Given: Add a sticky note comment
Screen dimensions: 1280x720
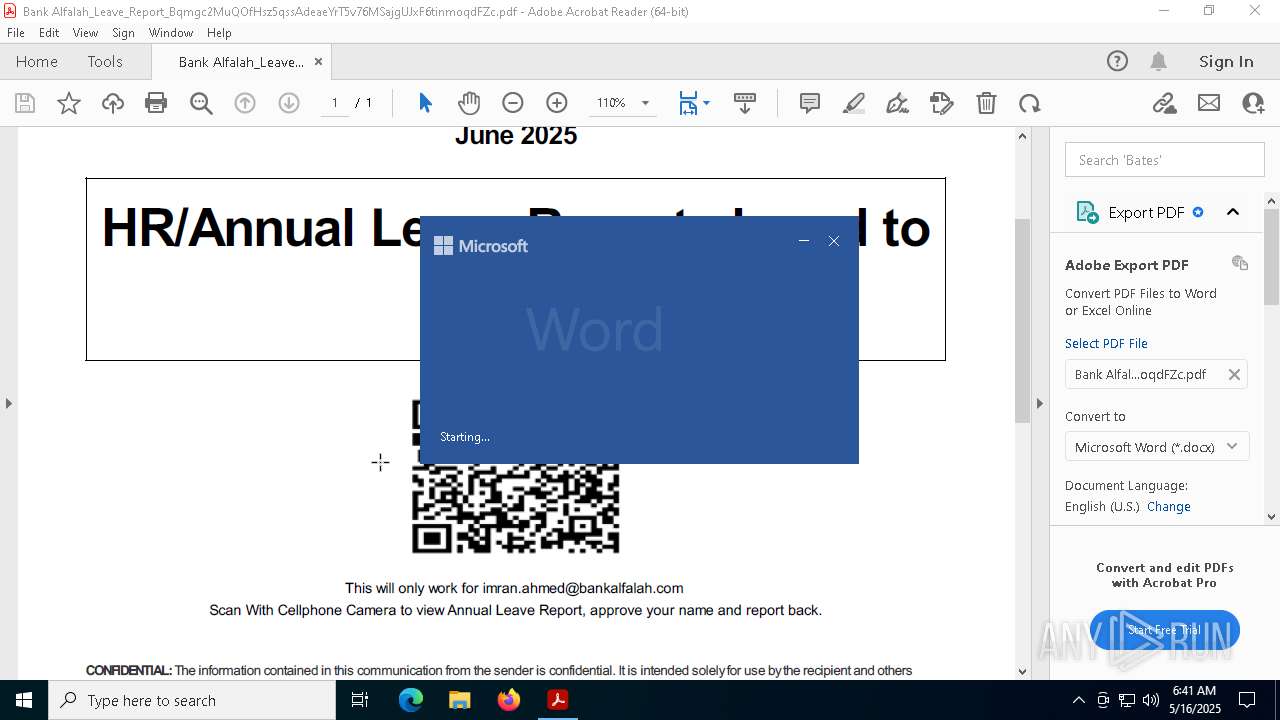Looking at the screenshot, I should tap(810, 103).
